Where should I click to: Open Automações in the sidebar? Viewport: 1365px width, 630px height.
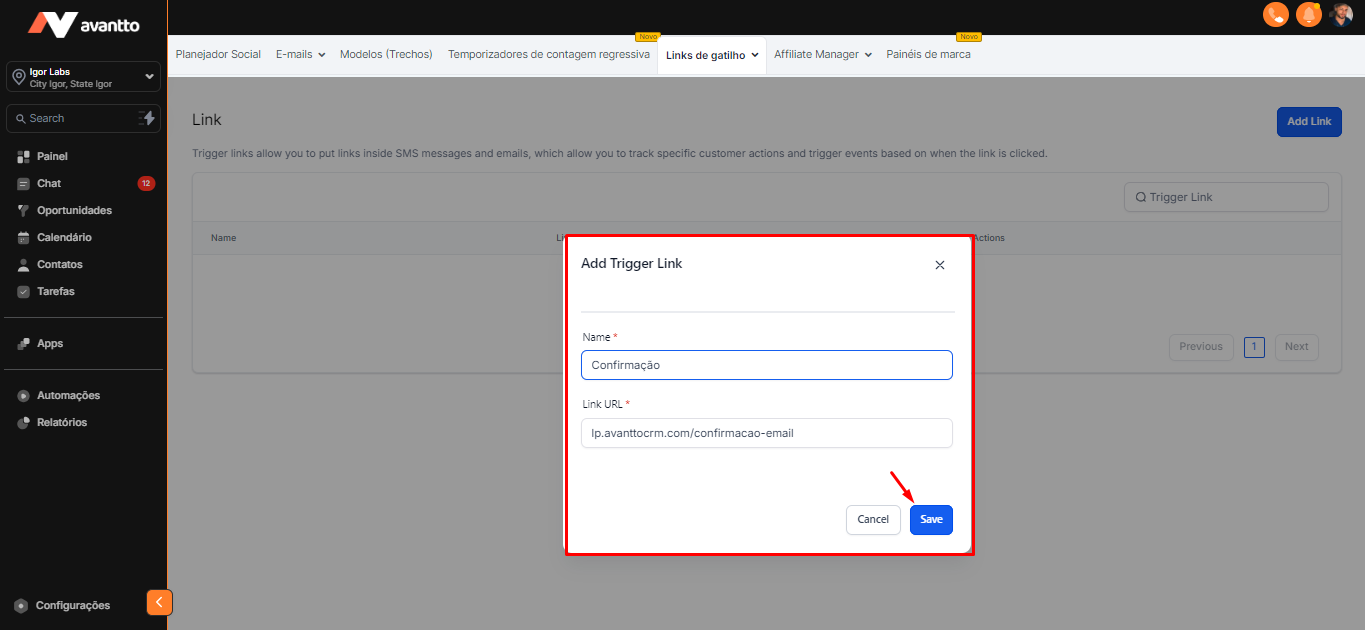pyautogui.click(x=68, y=396)
